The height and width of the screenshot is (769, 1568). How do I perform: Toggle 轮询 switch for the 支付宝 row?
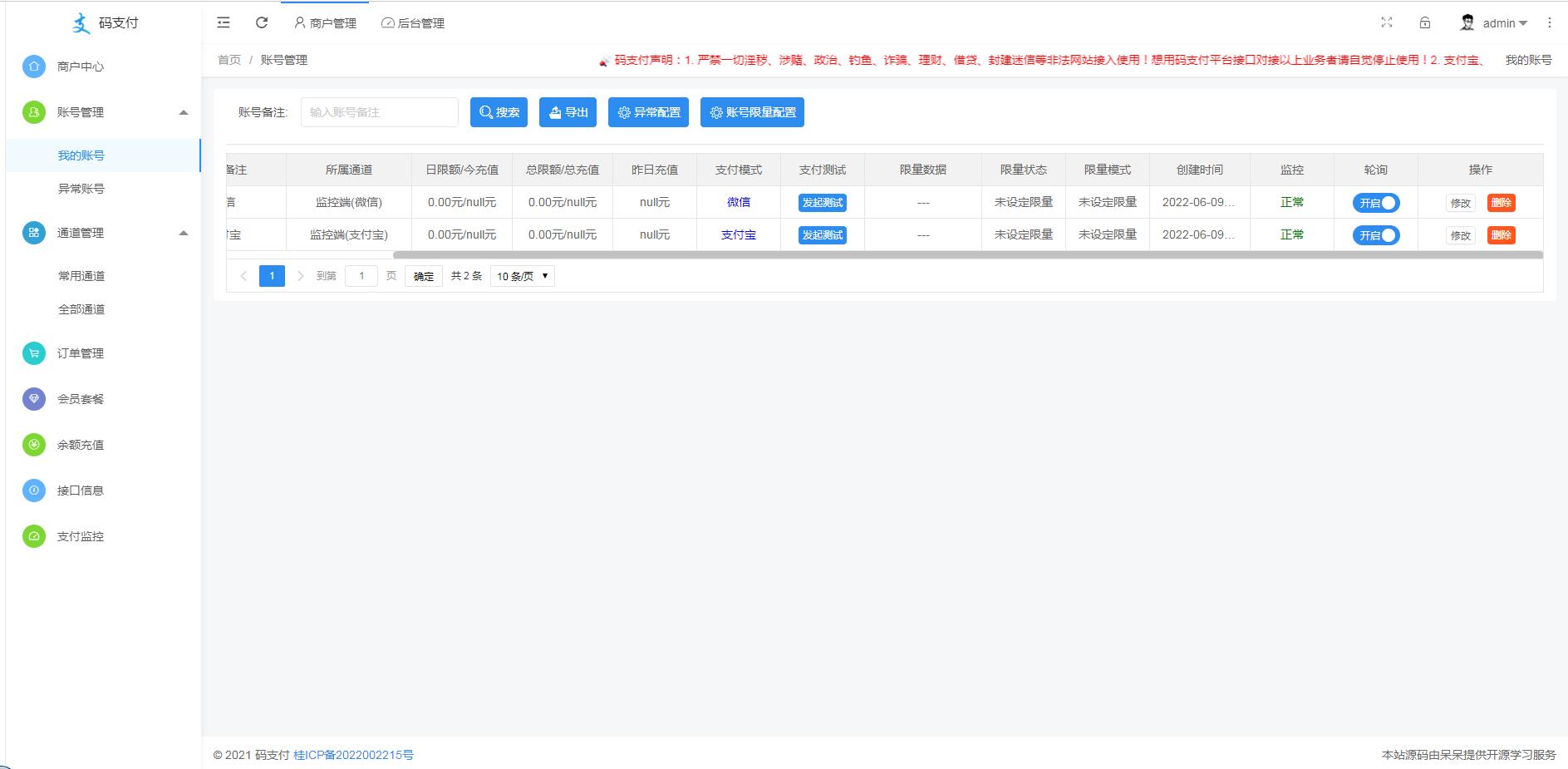tap(1376, 235)
